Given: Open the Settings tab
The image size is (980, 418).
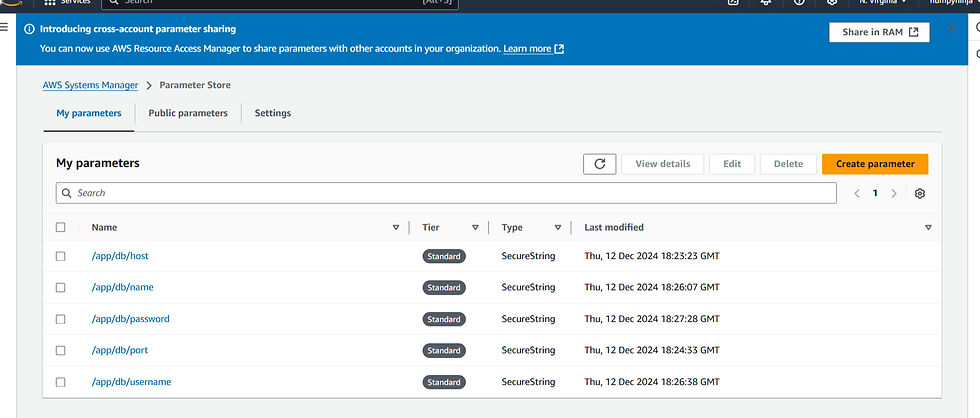Looking at the screenshot, I should [x=272, y=113].
